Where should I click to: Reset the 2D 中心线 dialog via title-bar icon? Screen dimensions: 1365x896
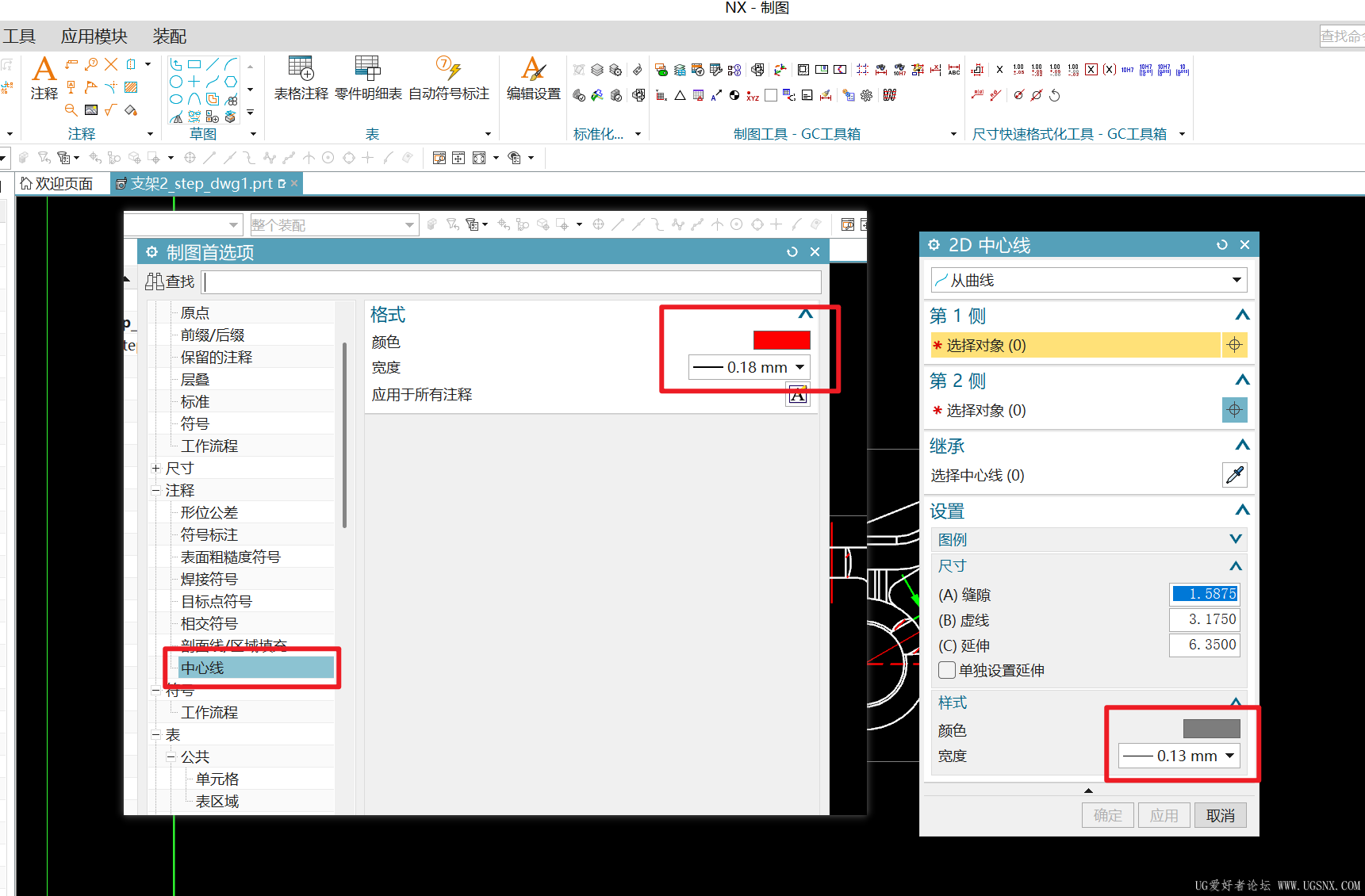pyautogui.click(x=1222, y=245)
